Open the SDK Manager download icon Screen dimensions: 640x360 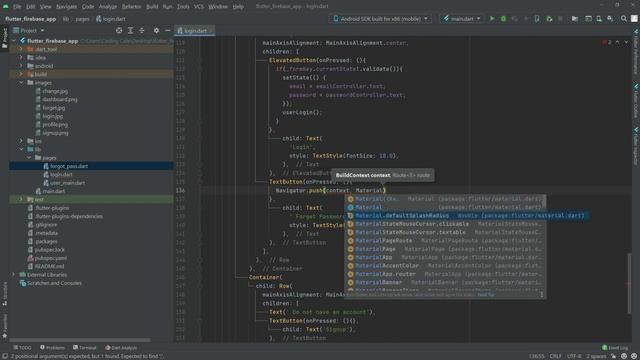coord(610,19)
